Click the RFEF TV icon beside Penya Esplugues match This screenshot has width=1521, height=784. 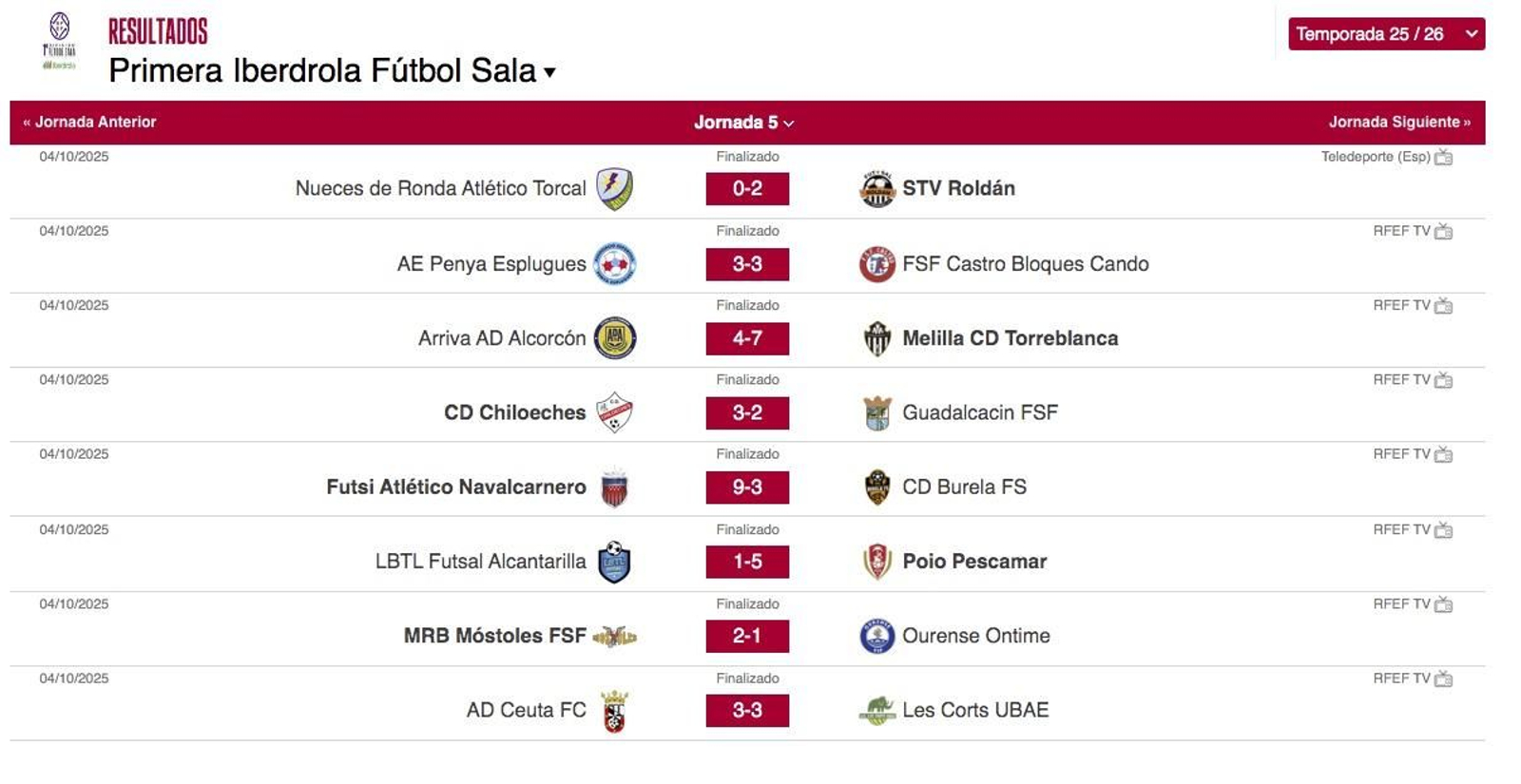click(1443, 231)
